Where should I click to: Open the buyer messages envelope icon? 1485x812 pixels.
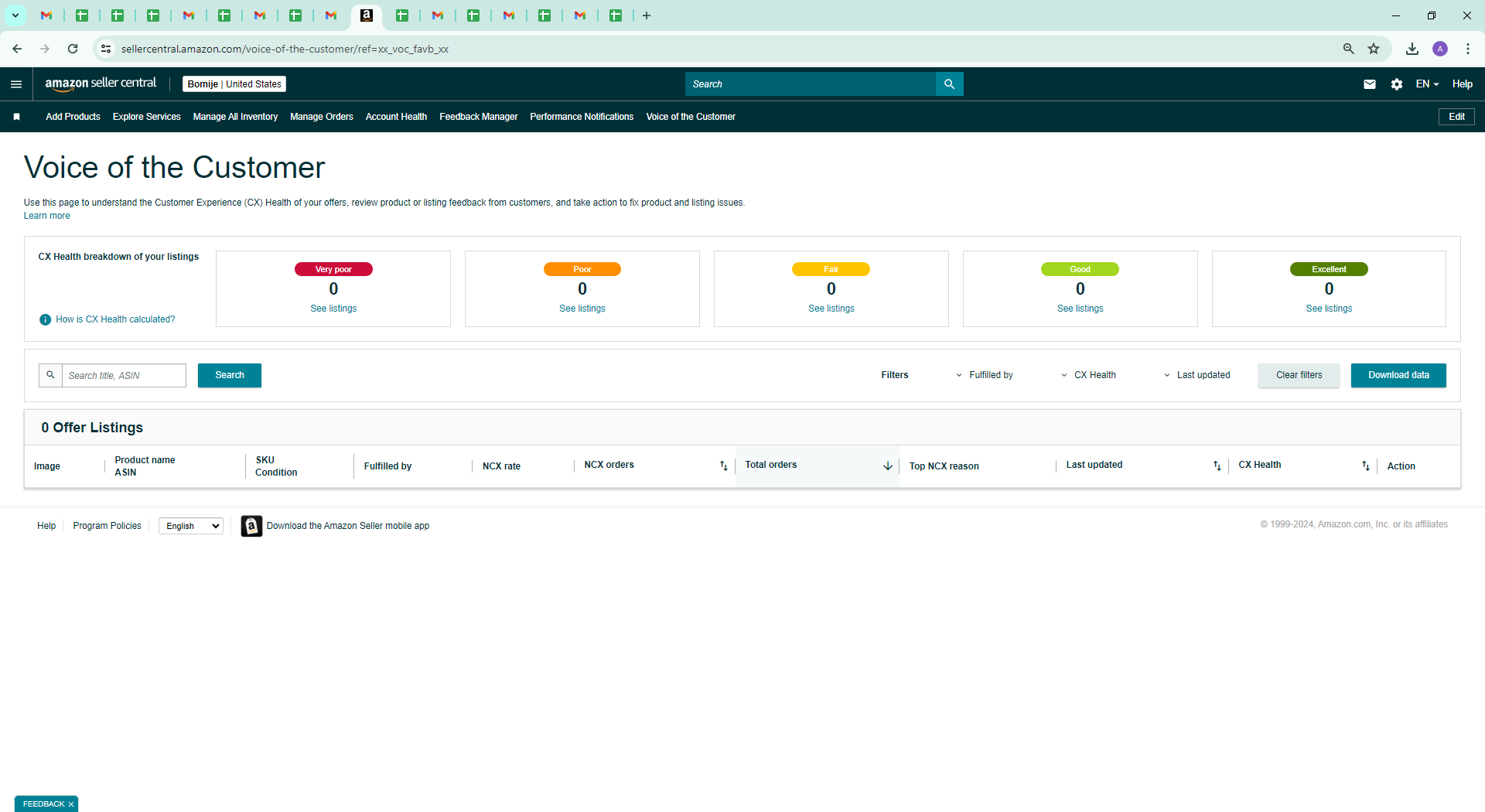(x=1370, y=84)
